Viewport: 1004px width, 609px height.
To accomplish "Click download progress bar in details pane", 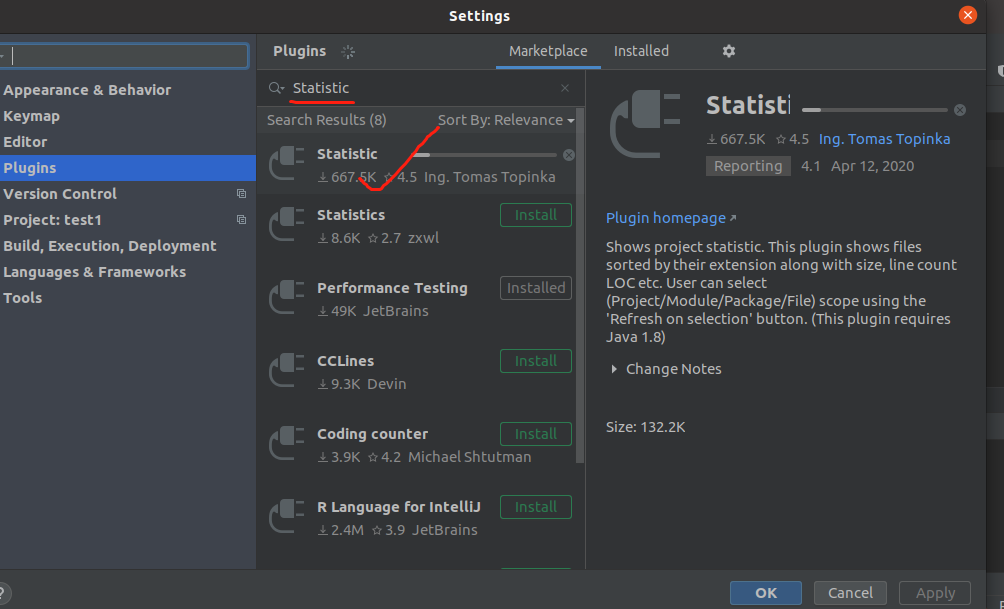I will pyautogui.click(x=875, y=110).
